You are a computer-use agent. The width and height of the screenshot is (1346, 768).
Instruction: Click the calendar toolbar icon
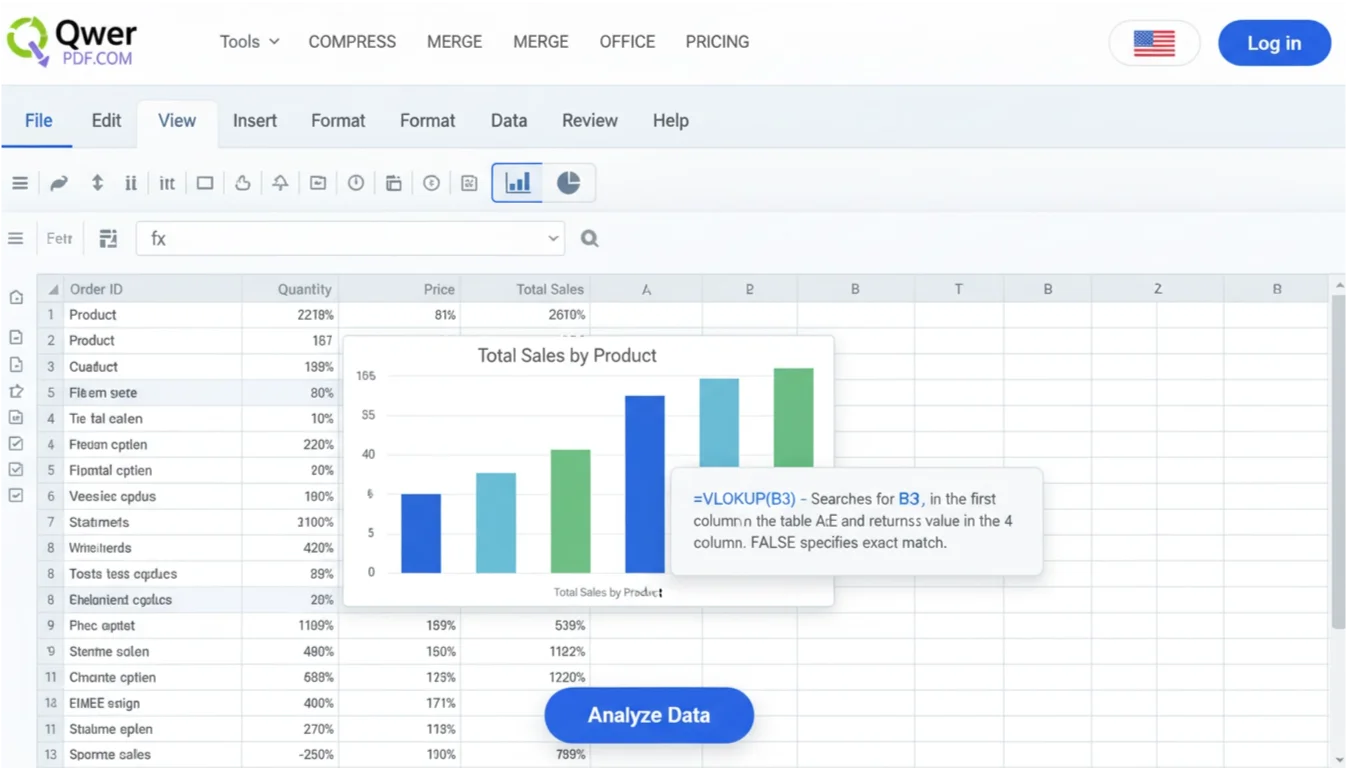click(x=393, y=183)
